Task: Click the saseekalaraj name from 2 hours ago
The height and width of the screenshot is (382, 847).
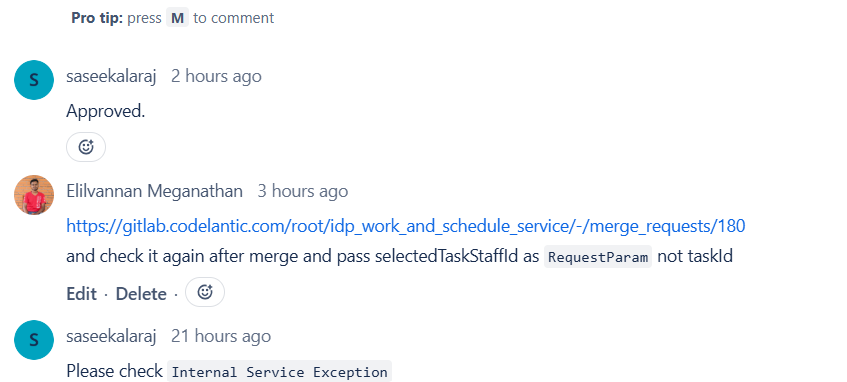Action: 111,76
